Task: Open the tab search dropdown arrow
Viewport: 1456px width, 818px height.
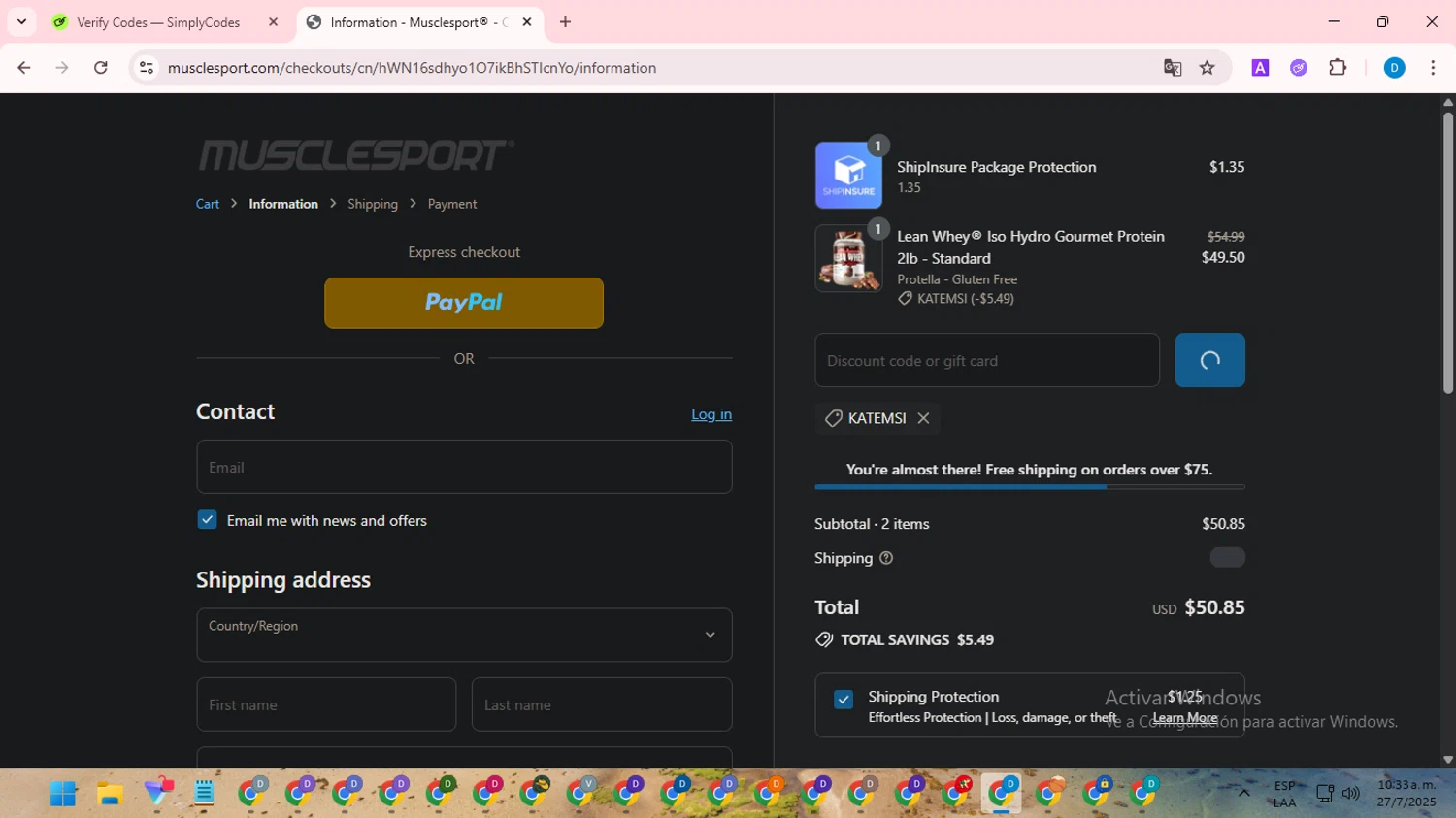Action: point(21,22)
